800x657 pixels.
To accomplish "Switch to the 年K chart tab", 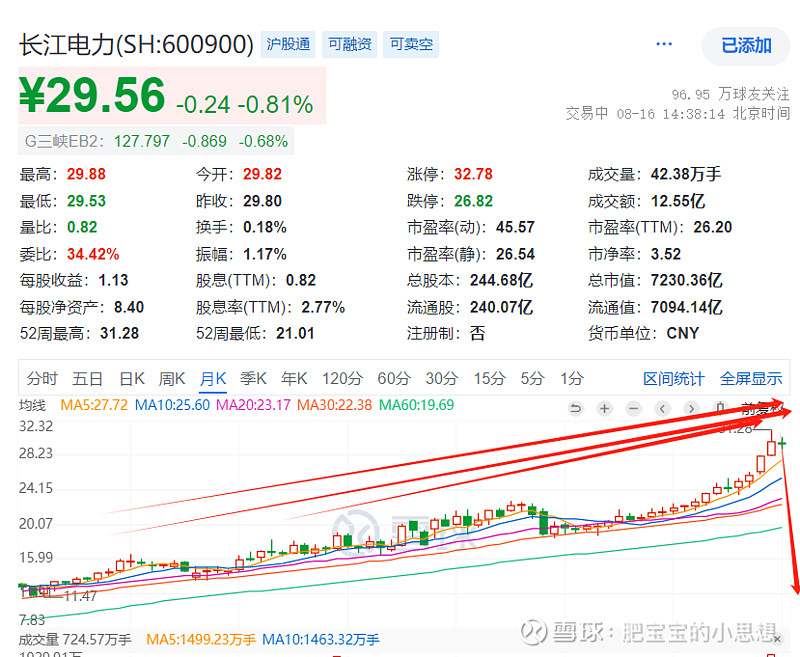I will click(x=294, y=379).
